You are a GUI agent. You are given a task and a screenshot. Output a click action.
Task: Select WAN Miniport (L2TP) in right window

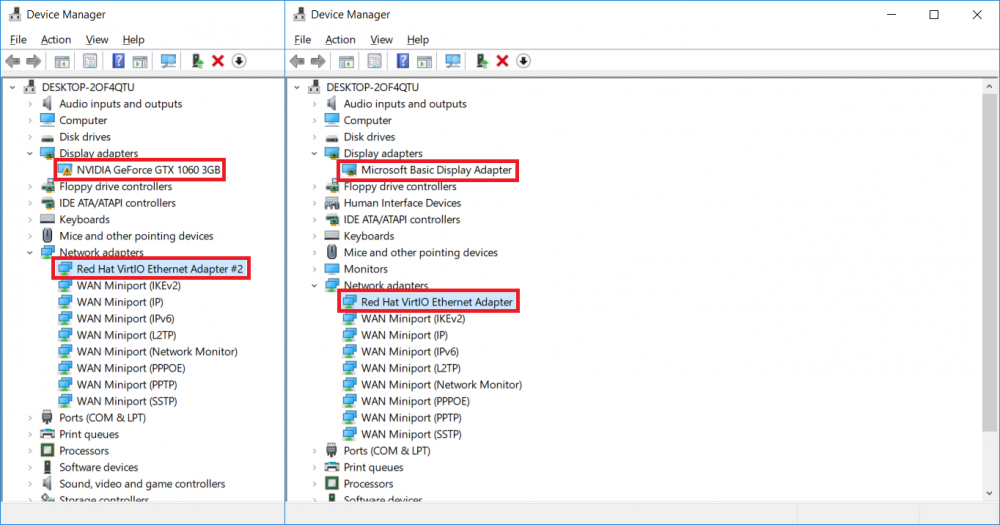[x=411, y=368]
